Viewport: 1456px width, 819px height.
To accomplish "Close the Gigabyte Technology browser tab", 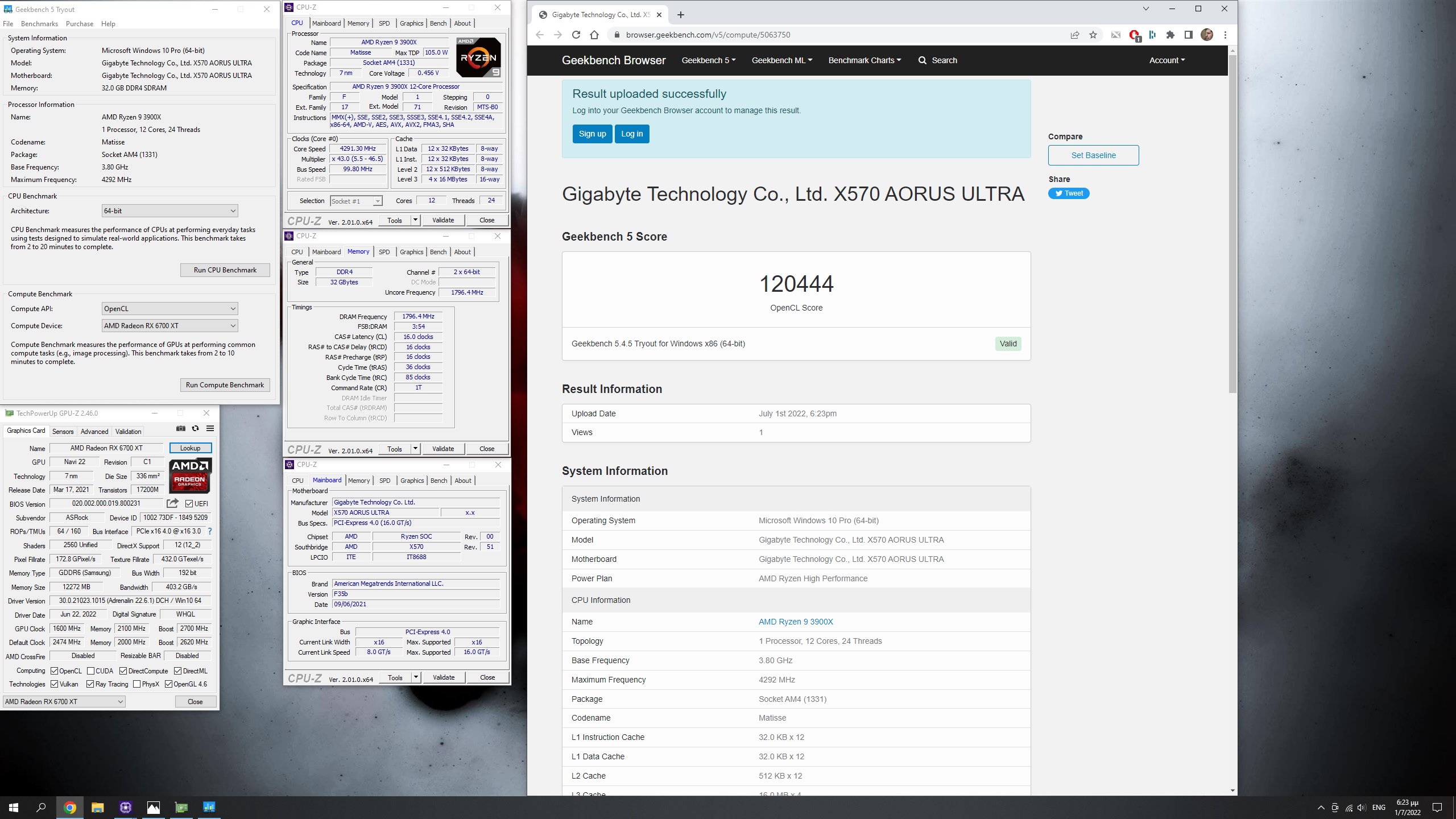I will [x=659, y=15].
